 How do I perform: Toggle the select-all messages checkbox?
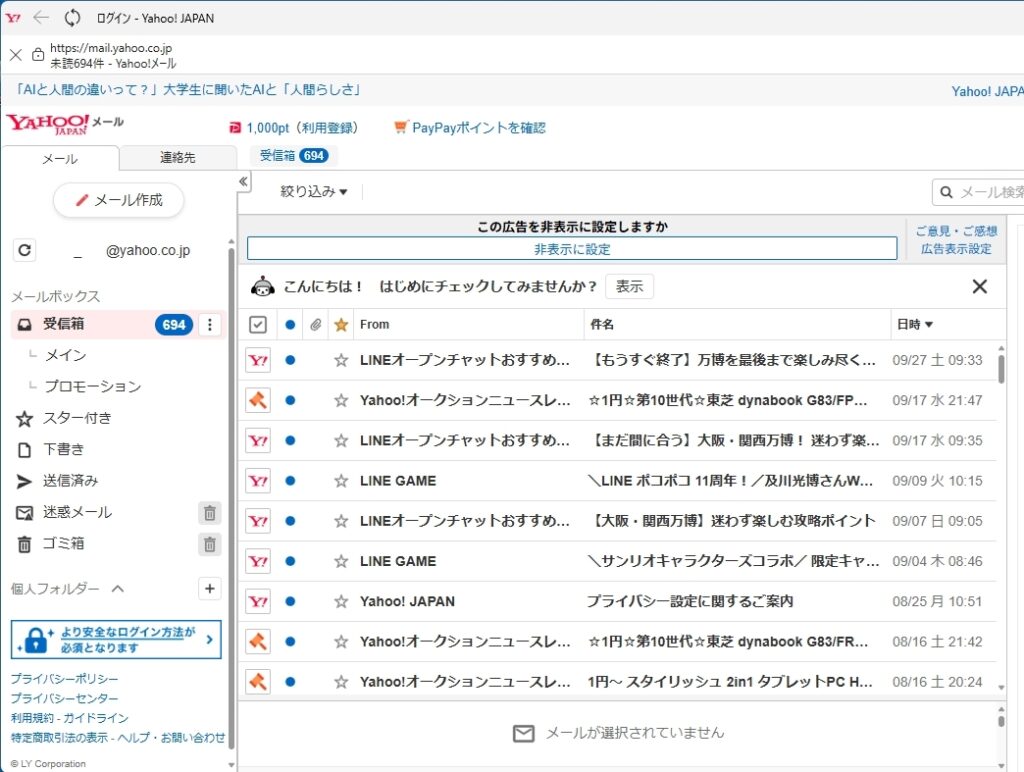tap(258, 324)
